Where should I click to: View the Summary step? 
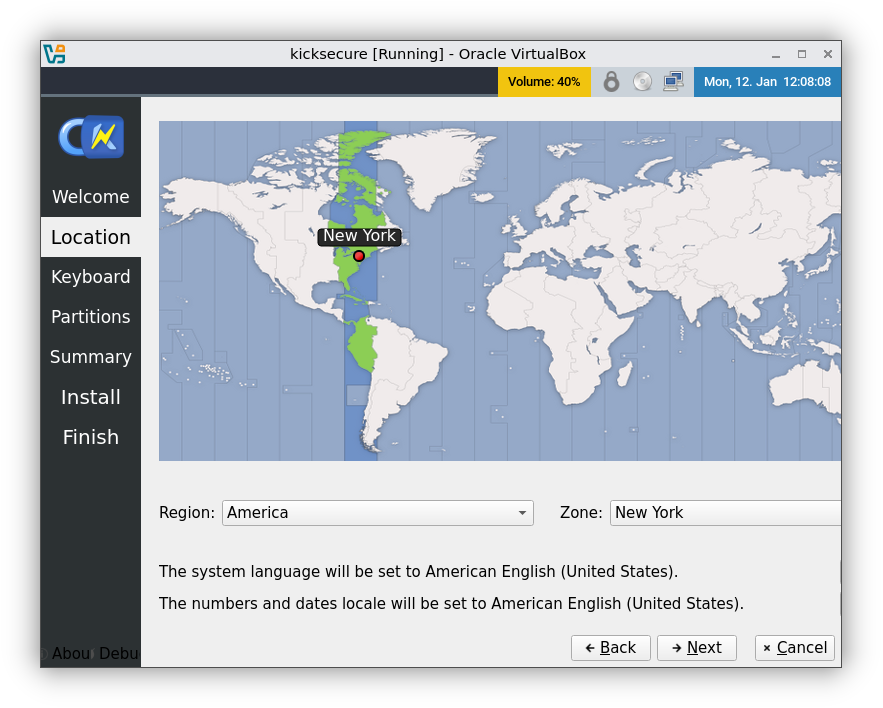click(90, 357)
